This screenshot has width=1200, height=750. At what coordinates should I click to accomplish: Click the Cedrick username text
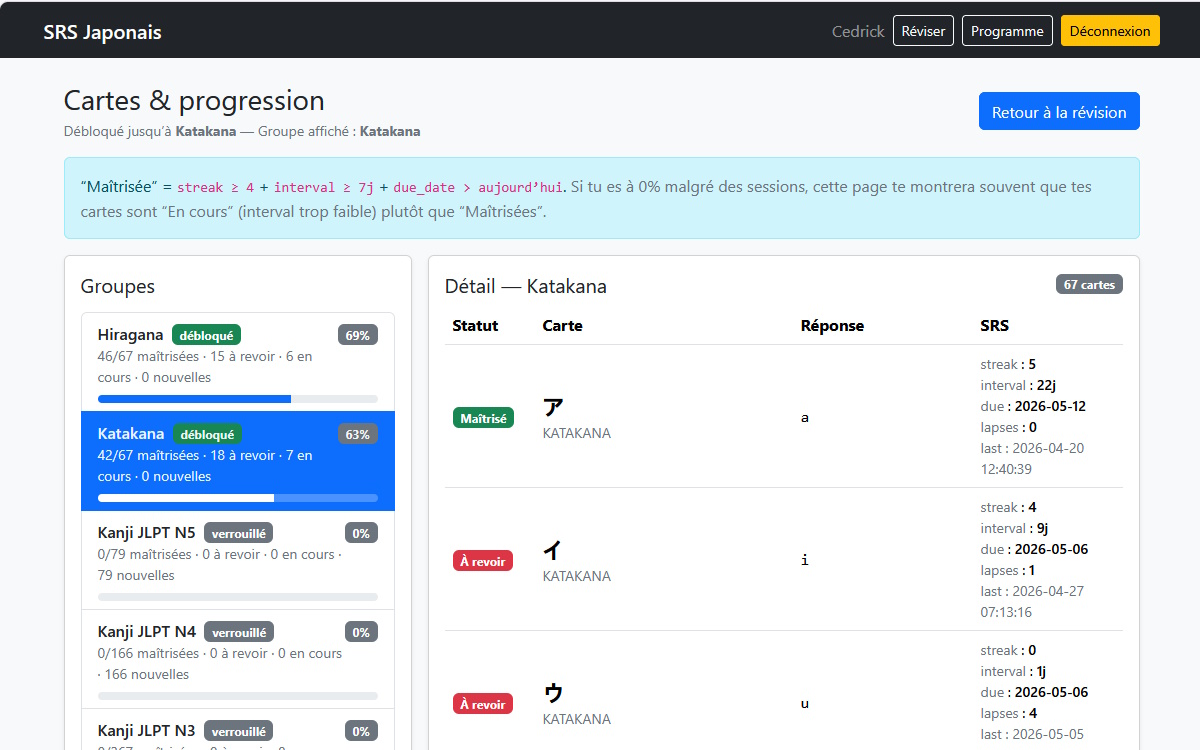[858, 31]
